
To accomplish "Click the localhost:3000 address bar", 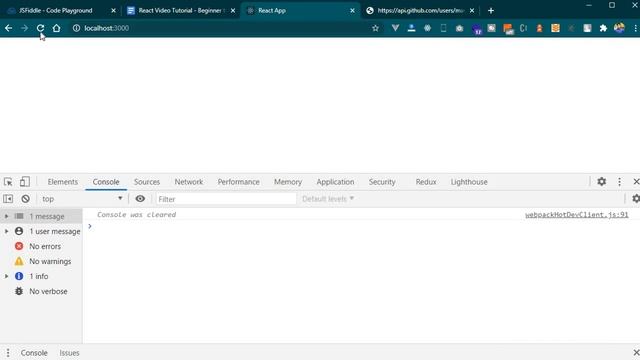I will tap(220, 28).
